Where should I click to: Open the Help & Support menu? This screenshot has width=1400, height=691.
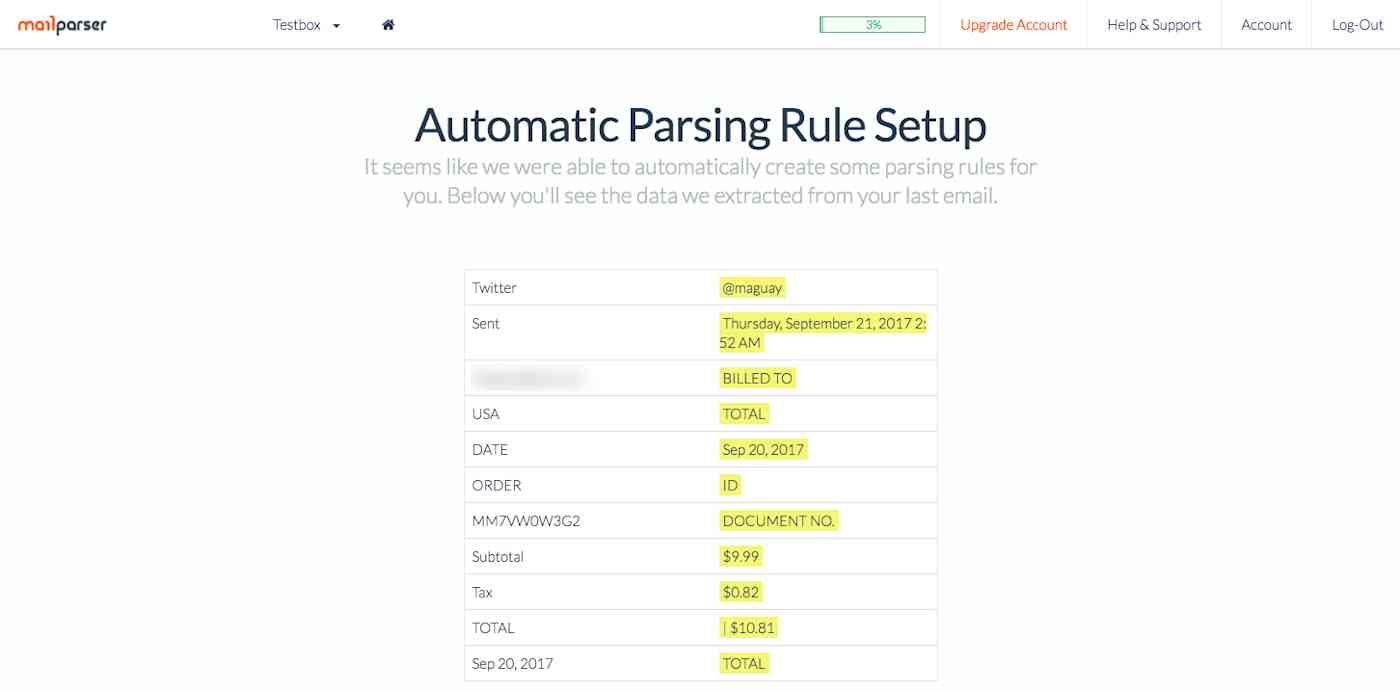pyautogui.click(x=1153, y=24)
